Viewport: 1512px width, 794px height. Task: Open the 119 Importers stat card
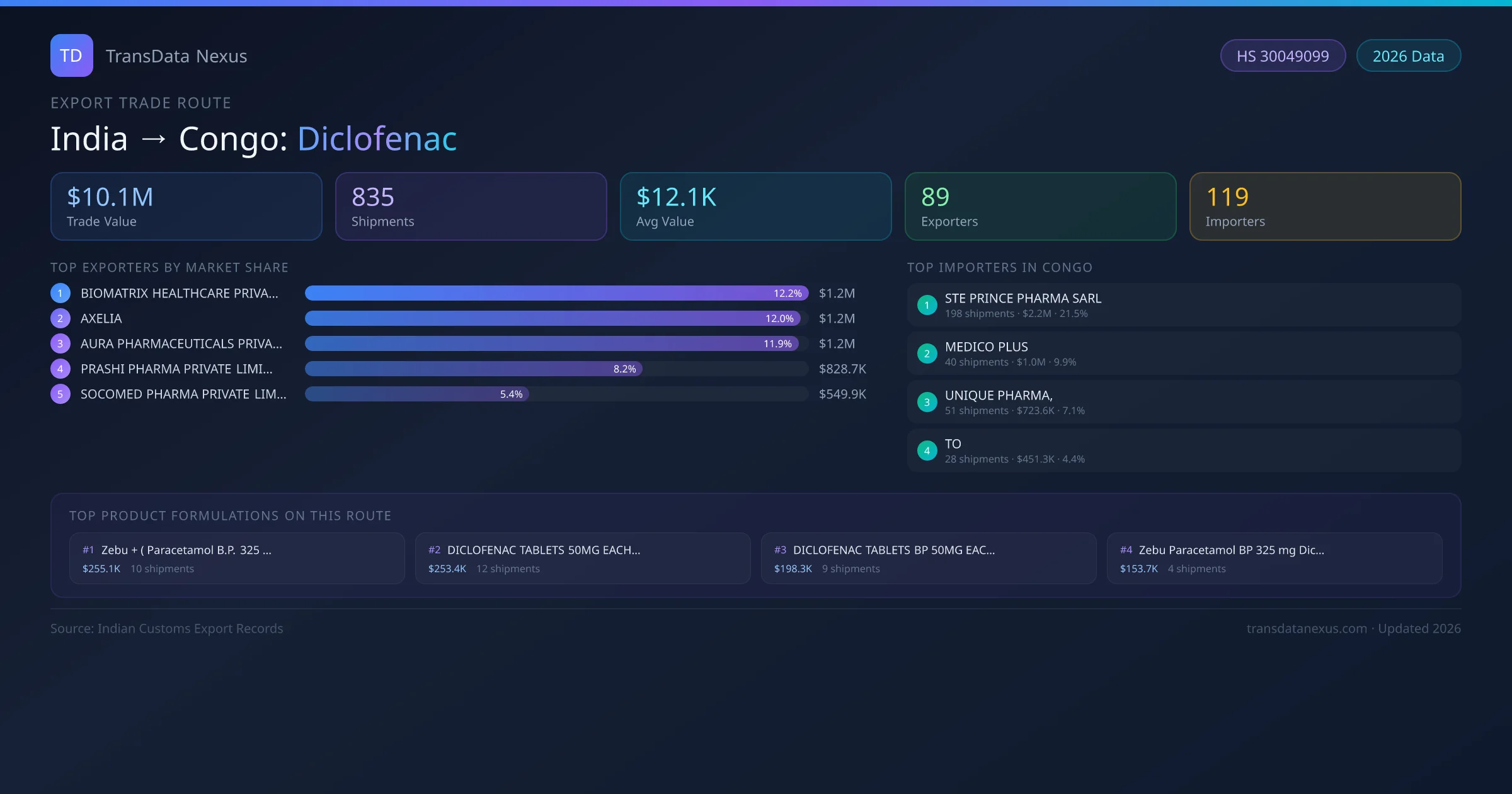[1325, 207]
